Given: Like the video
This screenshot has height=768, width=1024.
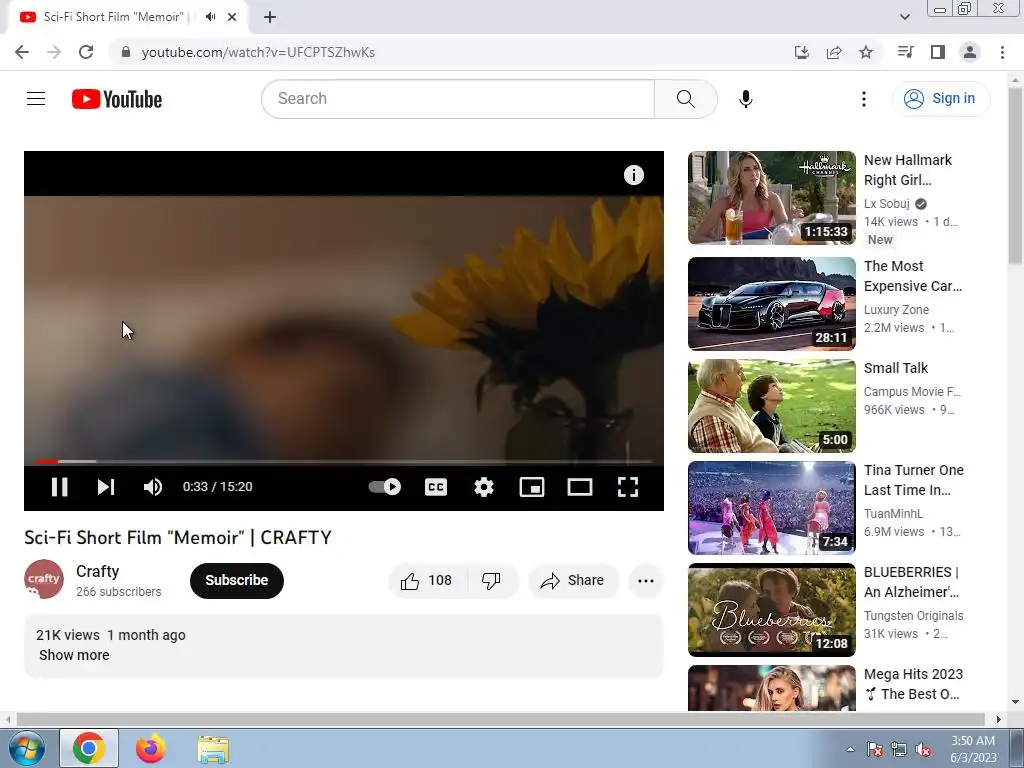Looking at the screenshot, I should [x=427, y=580].
